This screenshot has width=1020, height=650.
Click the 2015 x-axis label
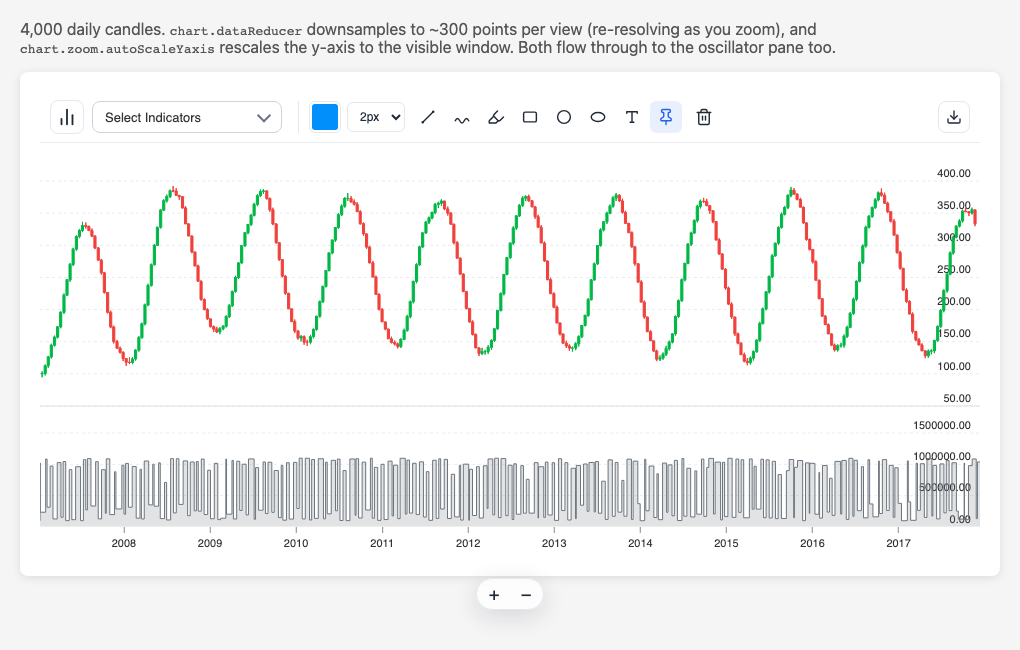click(x=726, y=543)
